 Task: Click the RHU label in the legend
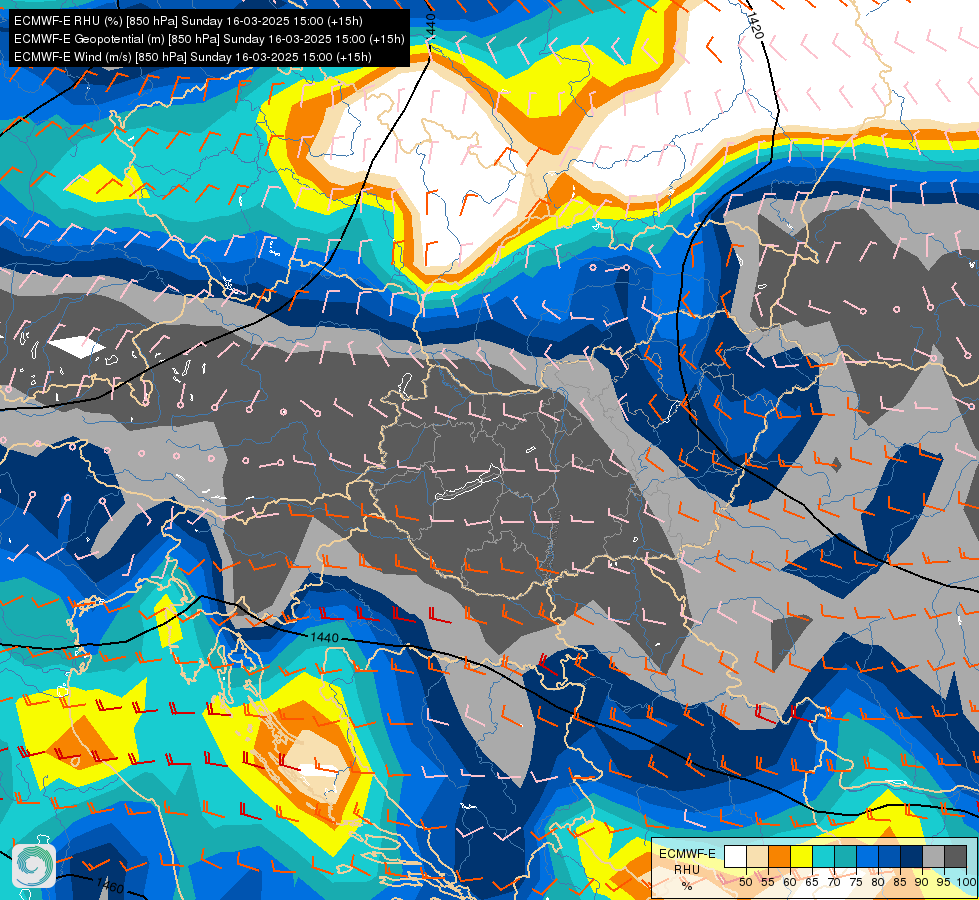pyautogui.click(x=687, y=870)
